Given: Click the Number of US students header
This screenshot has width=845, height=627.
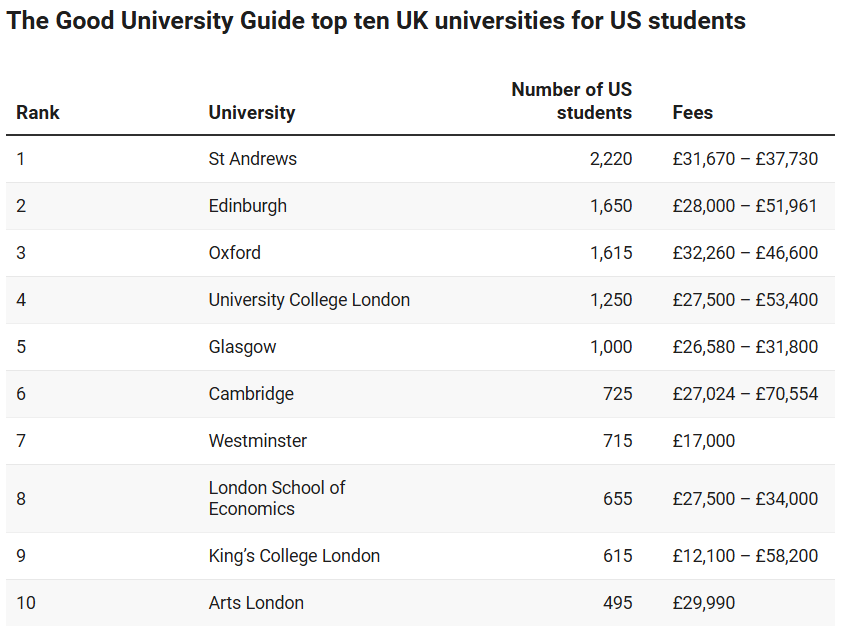Looking at the screenshot, I should (x=572, y=101).
